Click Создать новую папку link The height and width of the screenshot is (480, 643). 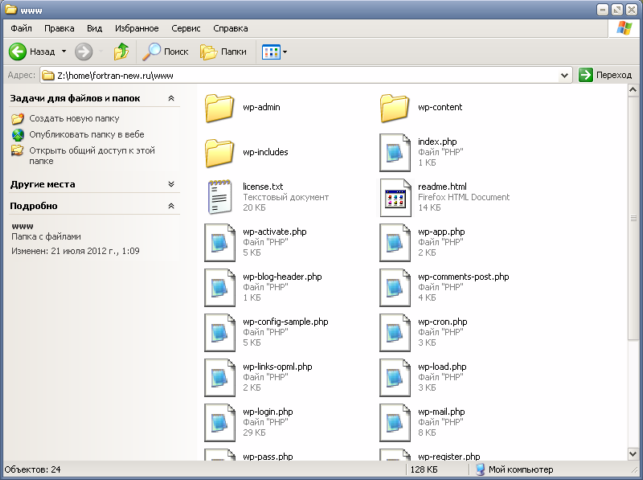[74, 118]
